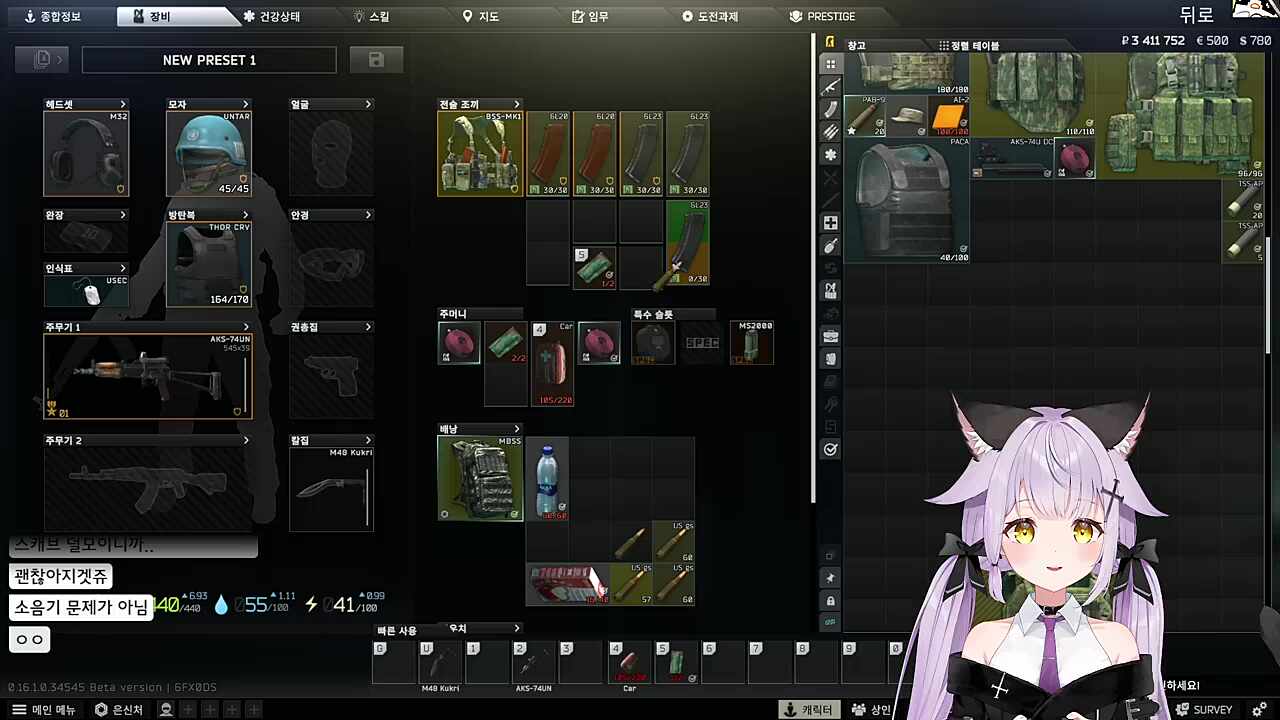Open the settings gear icon
This screenshot has height=720, width=1280.
tap(1259, 709)
